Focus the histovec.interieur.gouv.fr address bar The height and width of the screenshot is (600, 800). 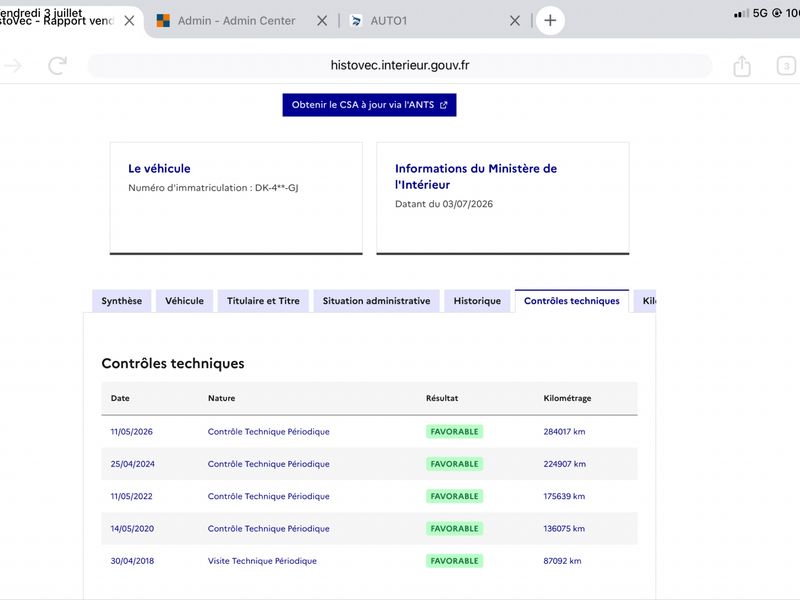tap(399, 65)
